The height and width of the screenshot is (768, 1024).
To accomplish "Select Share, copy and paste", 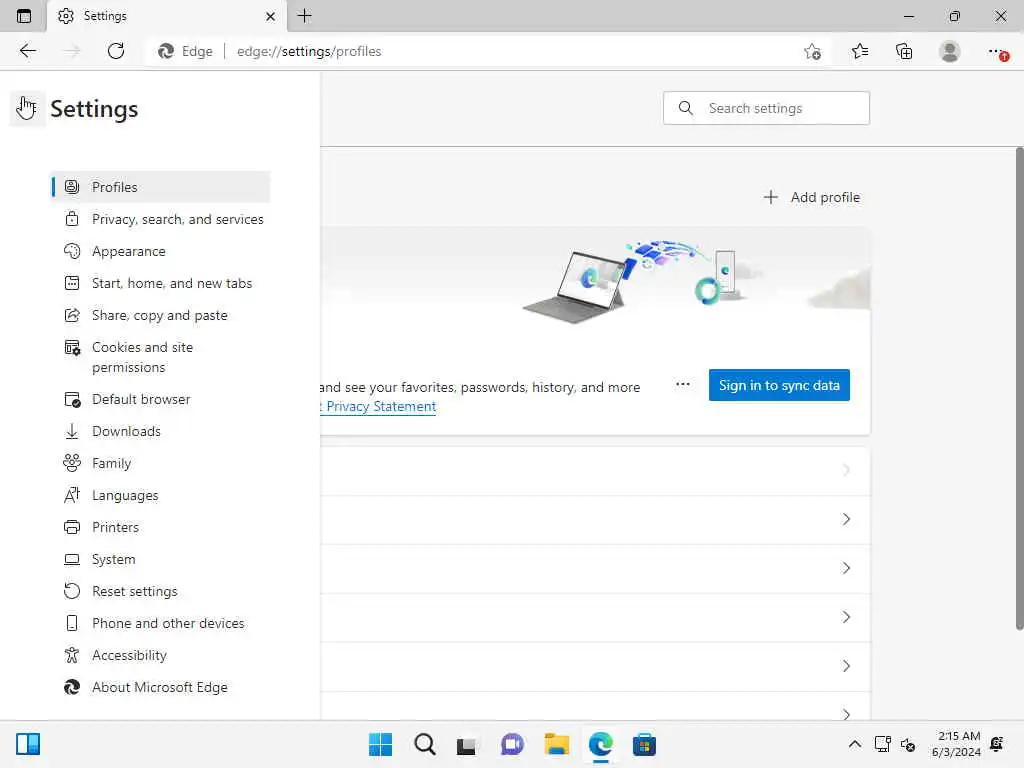I will 160,315.
